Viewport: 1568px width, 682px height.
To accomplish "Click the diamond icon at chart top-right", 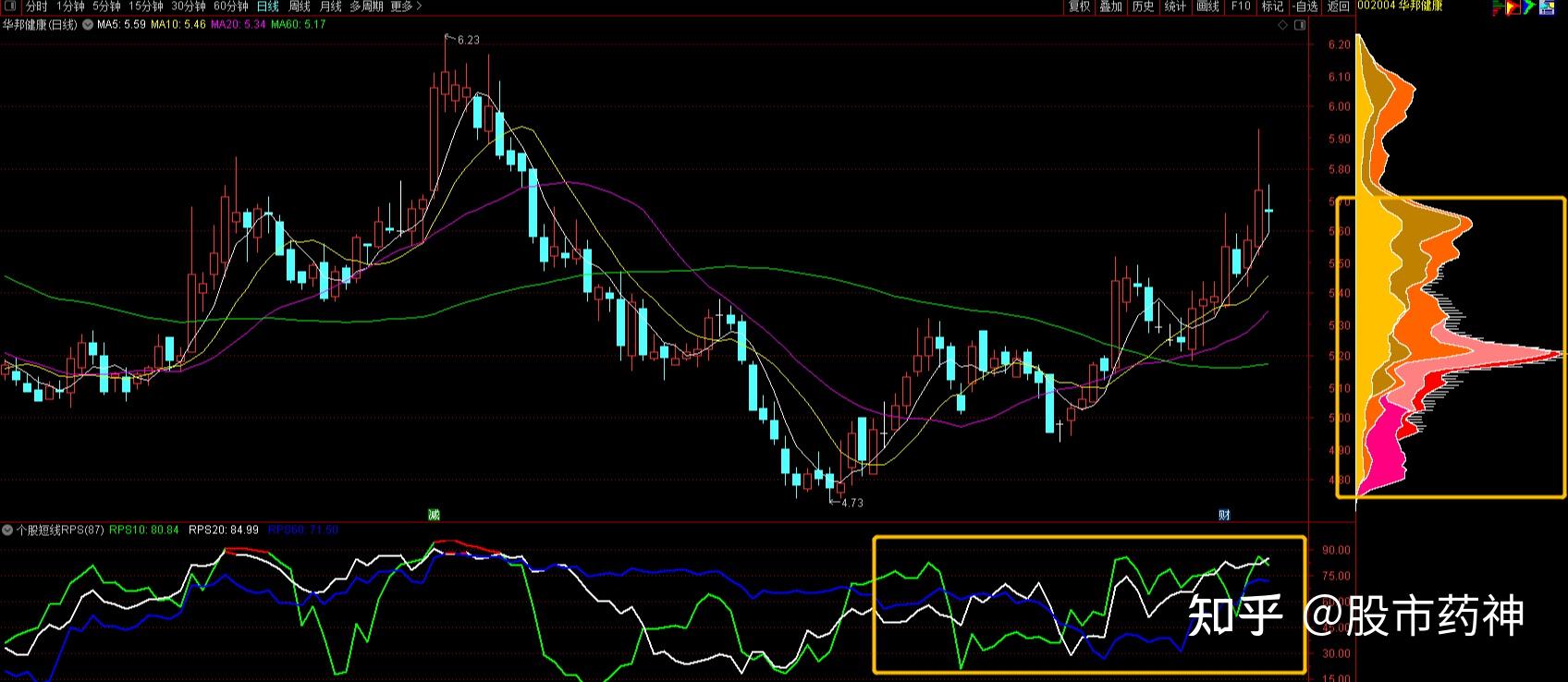I will pyautogui.click(x=1283, y=25).
